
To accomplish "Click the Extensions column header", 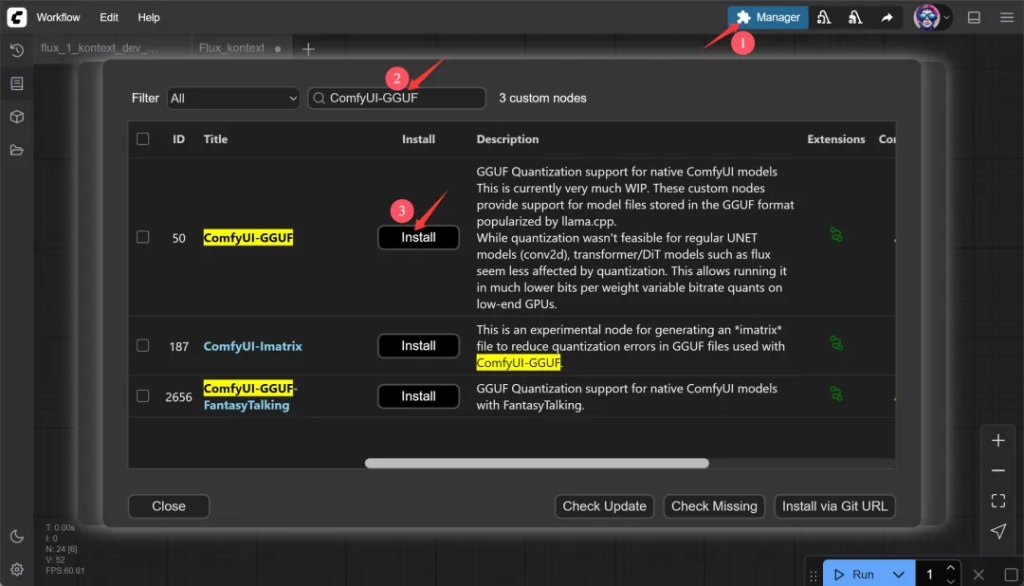I will [836, 139].
